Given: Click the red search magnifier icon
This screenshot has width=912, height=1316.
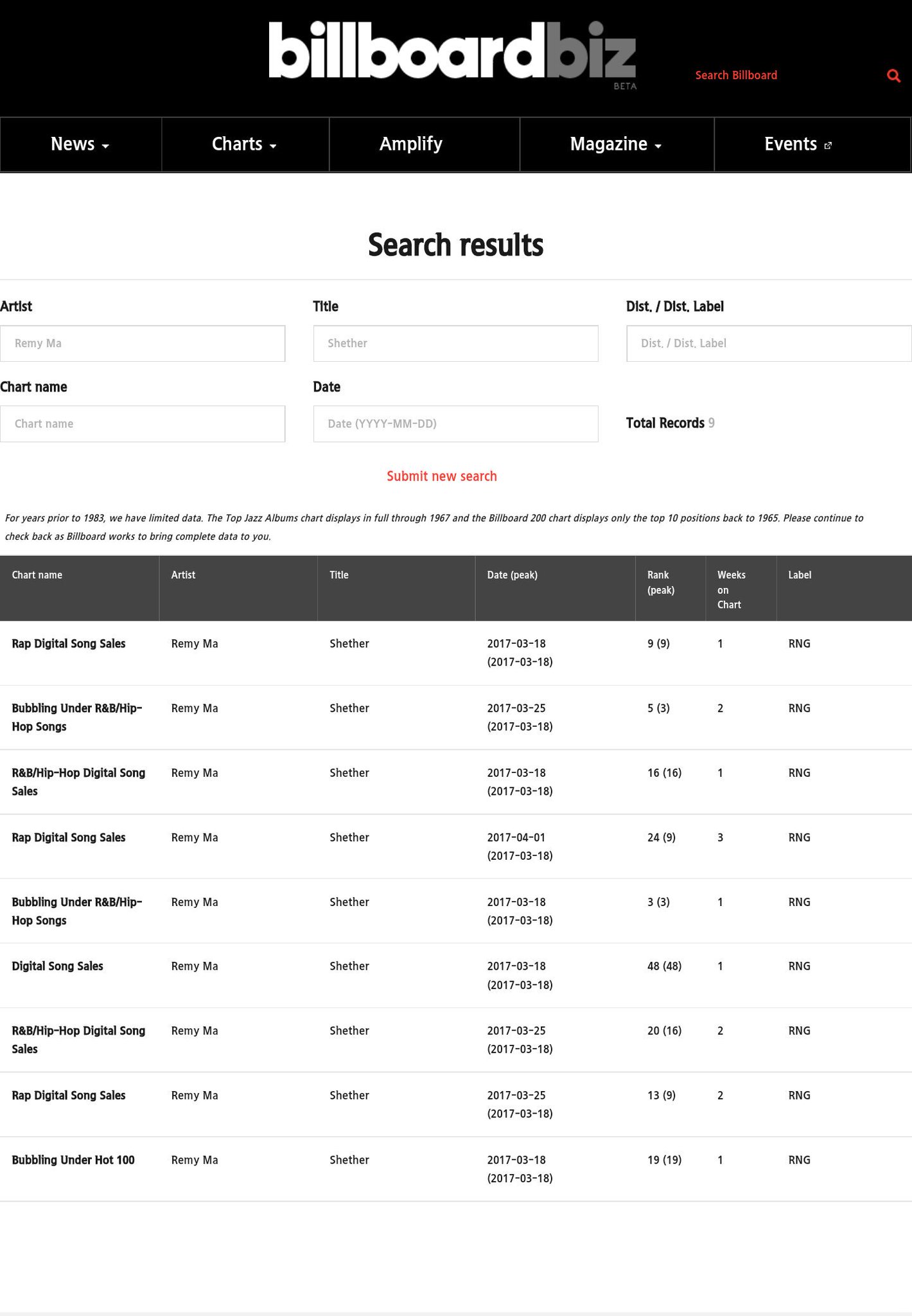Looking at the screenshot, I should (x=893, y=76).
